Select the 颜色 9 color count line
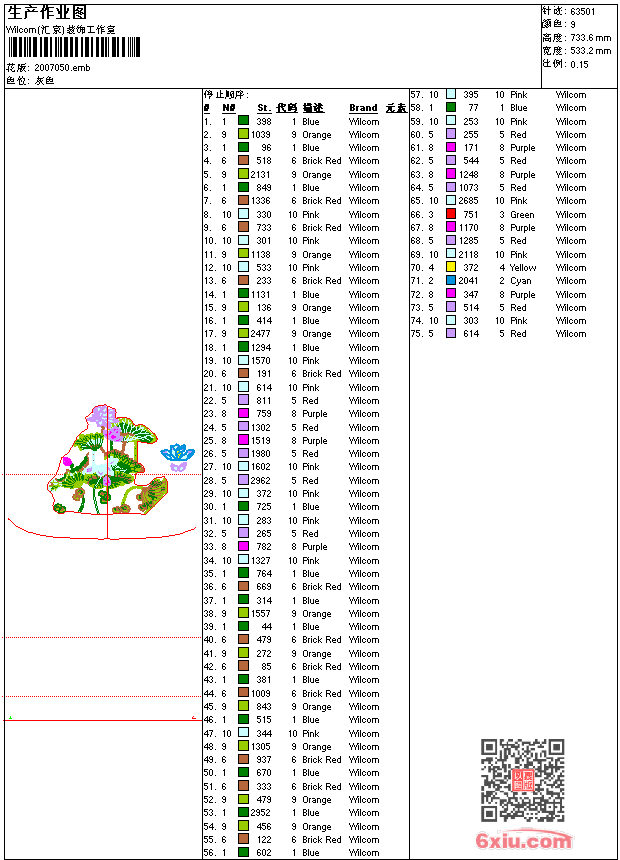Screen dimensions: 620x860 click(559, 24)
